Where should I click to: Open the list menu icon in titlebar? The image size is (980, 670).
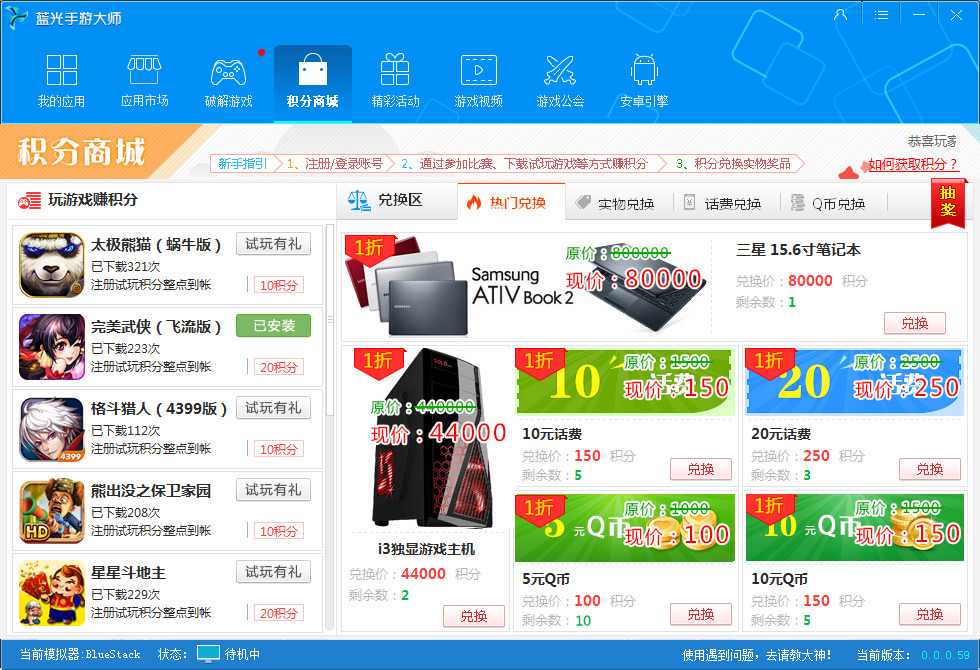(x=881, y=14)
